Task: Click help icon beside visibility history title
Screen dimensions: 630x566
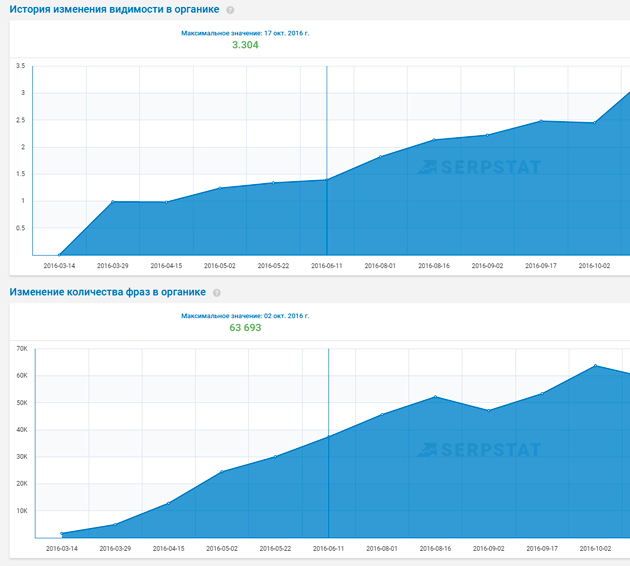Action: [230, 10]
